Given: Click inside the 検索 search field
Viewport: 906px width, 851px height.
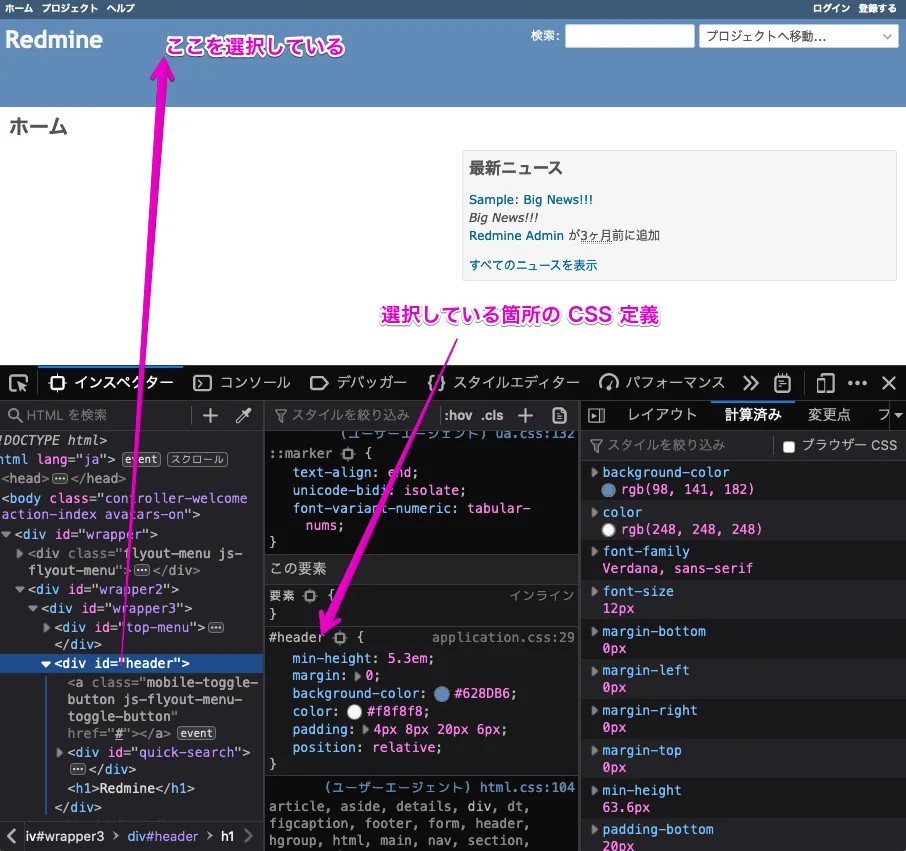Looking at the screenshot, I should tap(630, 36).
